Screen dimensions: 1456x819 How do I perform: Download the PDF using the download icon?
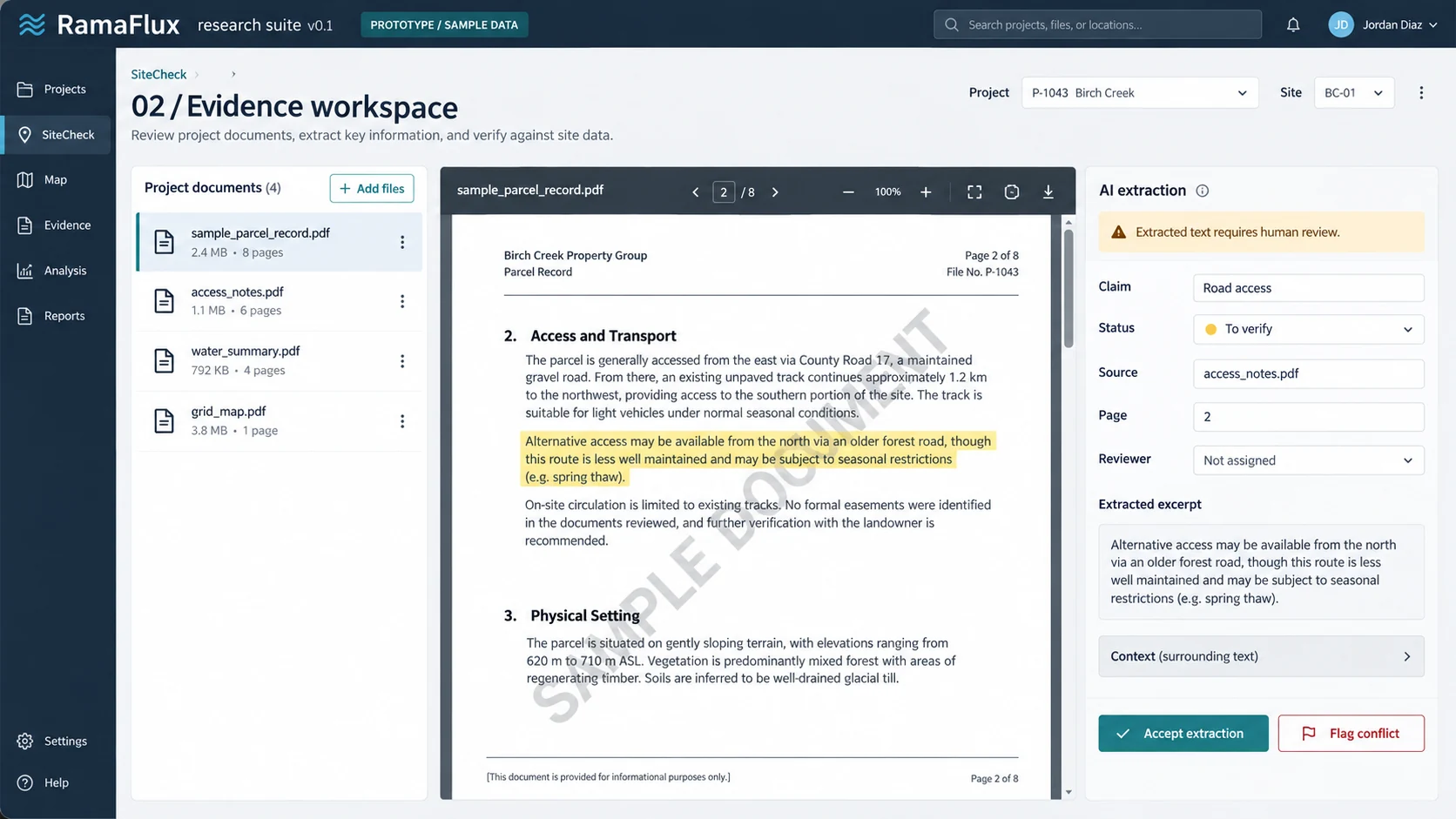coord(1048,191)
